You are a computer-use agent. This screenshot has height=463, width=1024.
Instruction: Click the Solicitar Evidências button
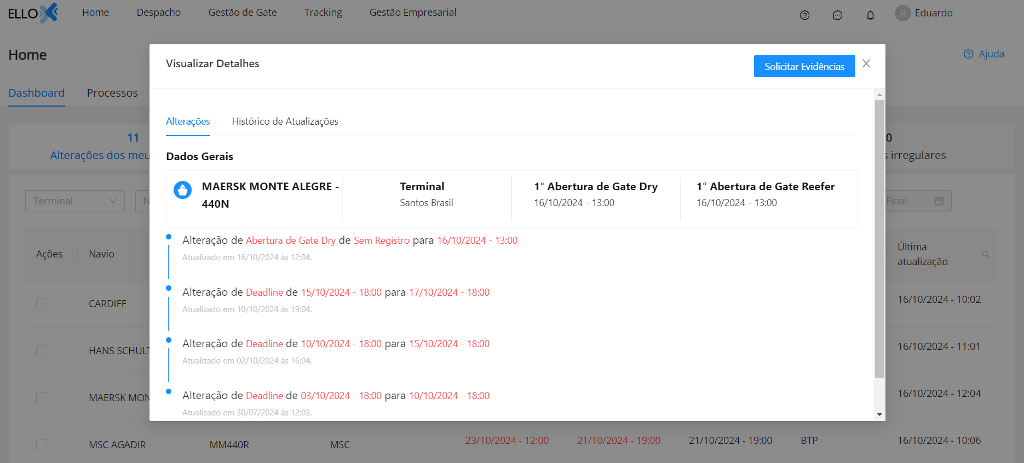pos(804,66)
